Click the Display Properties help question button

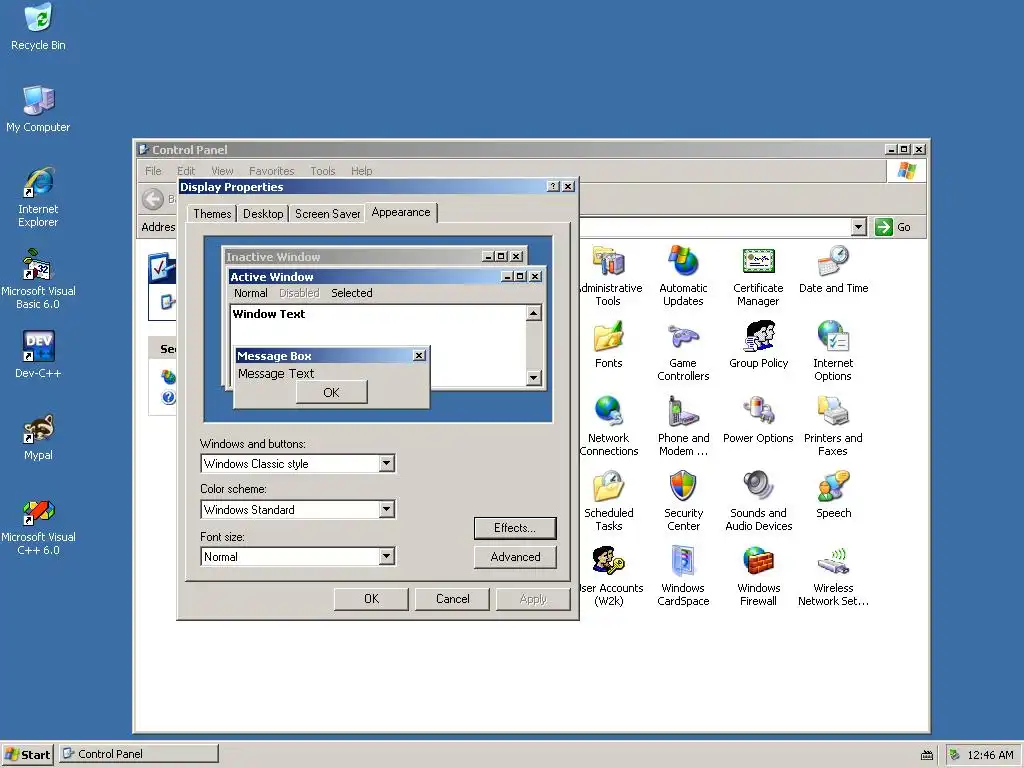click(553, 187)
